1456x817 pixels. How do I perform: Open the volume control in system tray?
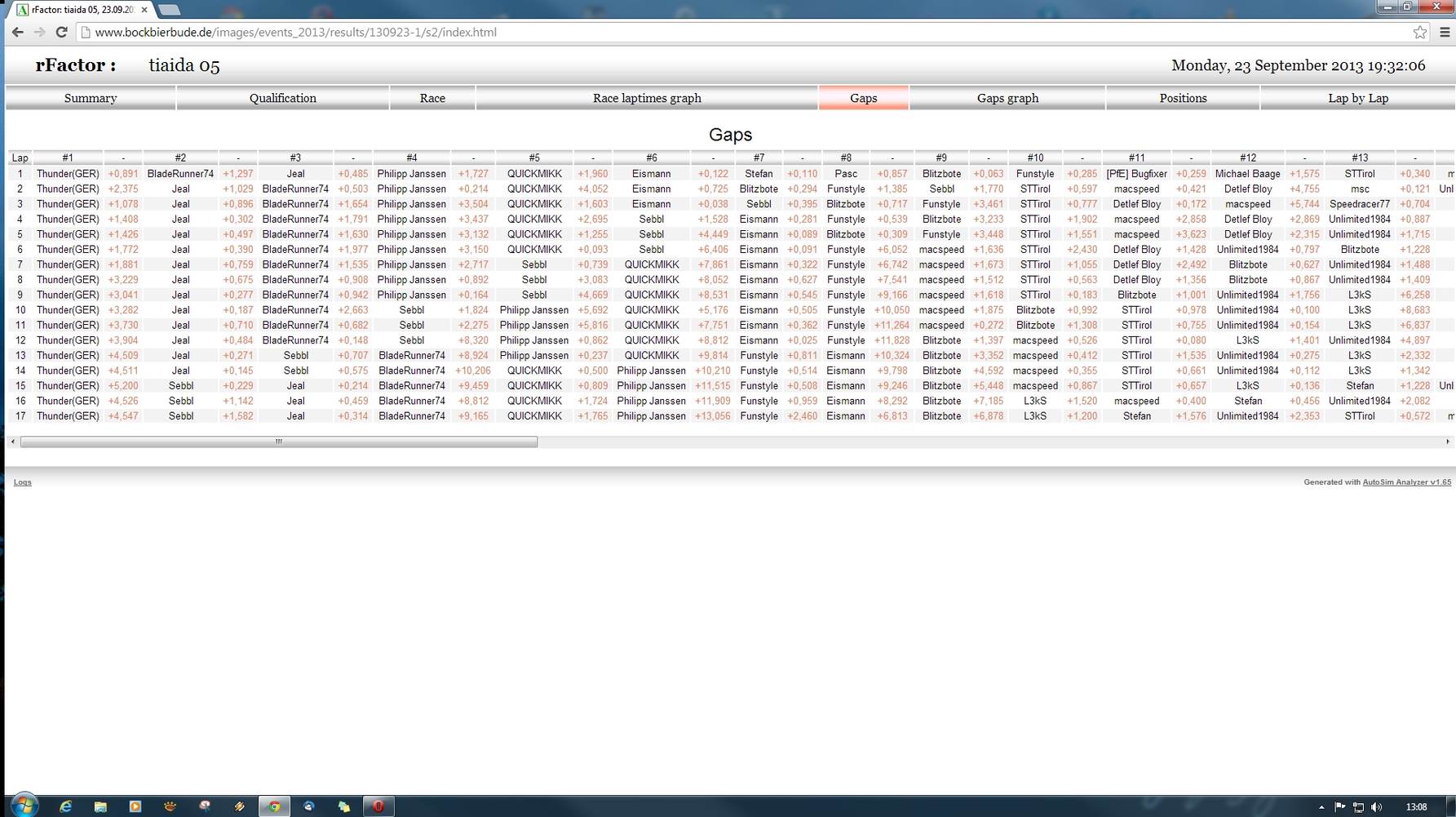[1377, 807]
